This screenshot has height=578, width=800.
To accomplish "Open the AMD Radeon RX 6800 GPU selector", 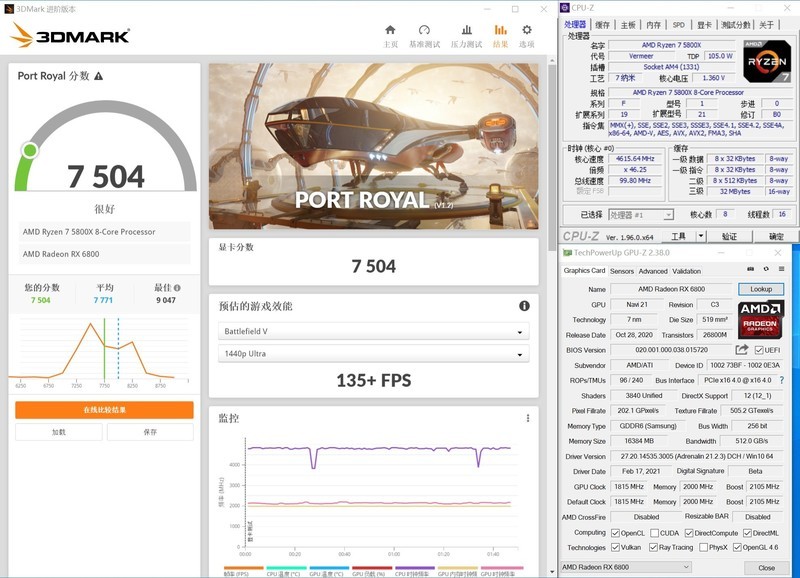I will pyautogui.click(x=625, y=567).
